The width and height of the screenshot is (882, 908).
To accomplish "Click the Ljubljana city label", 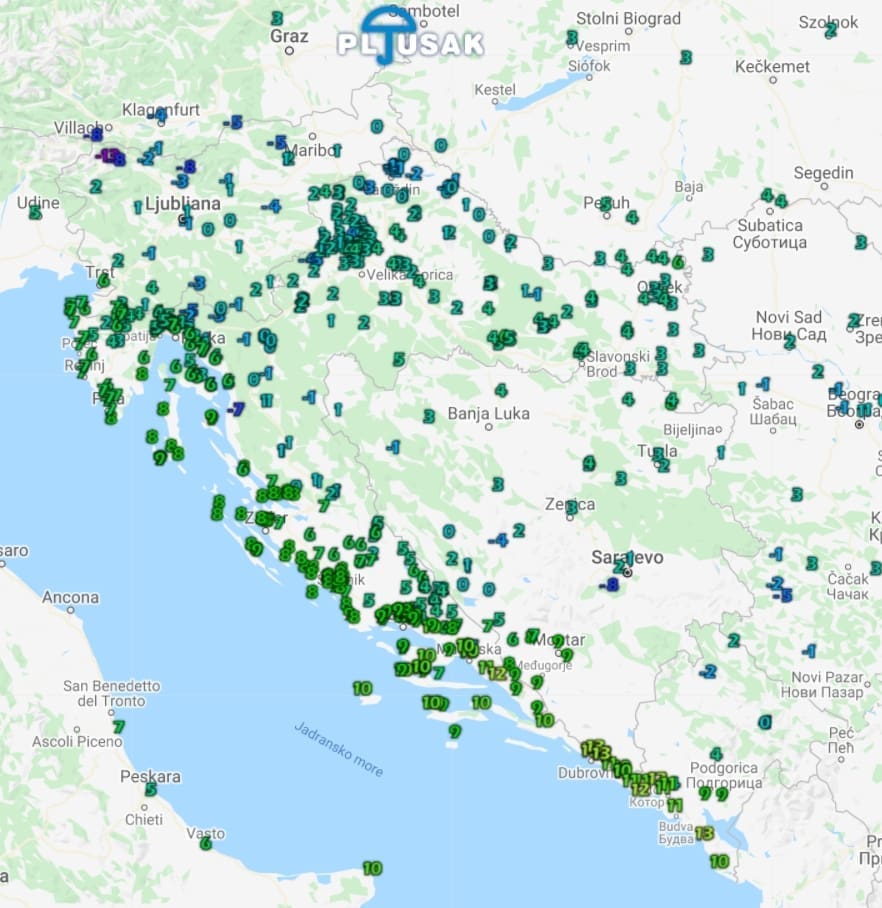I will (x=183, y=203).
